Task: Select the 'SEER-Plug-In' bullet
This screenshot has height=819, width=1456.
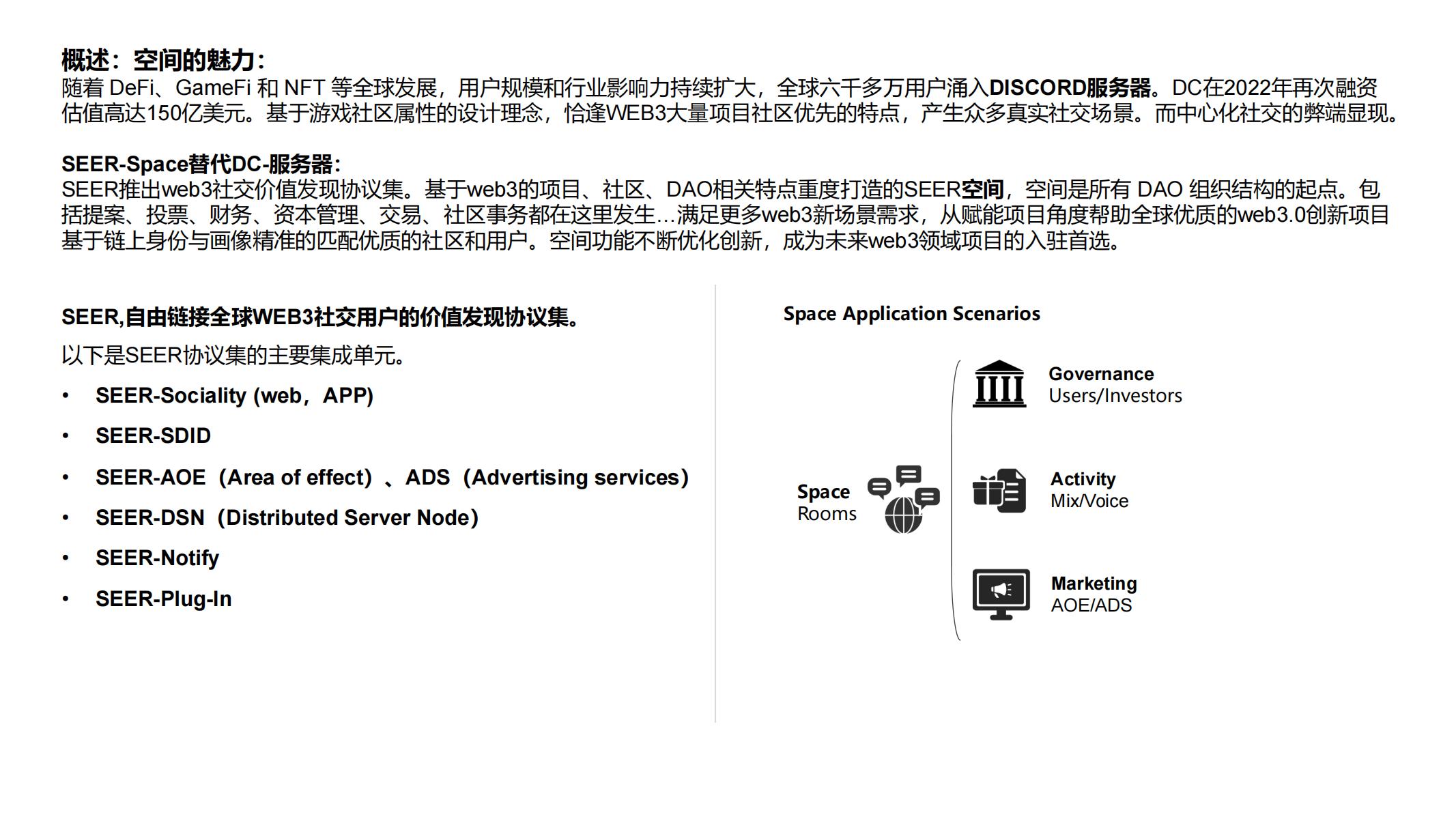Action: pyautogui.click(x=163, y=599)
